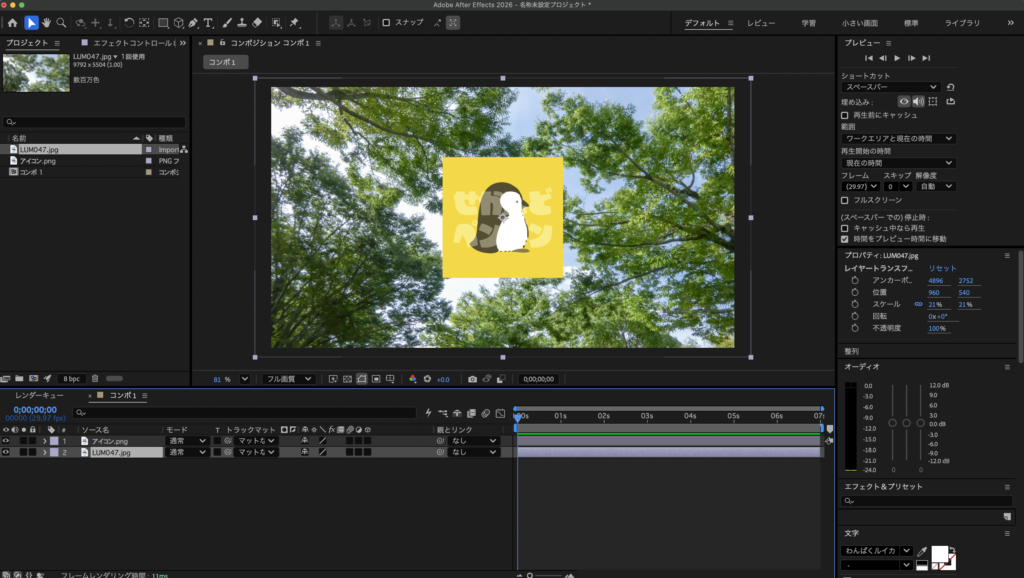This screenshot has height=578, width=1024.
Task: Open the frame rate (29.97) dropdown
Action: [861, 187]
